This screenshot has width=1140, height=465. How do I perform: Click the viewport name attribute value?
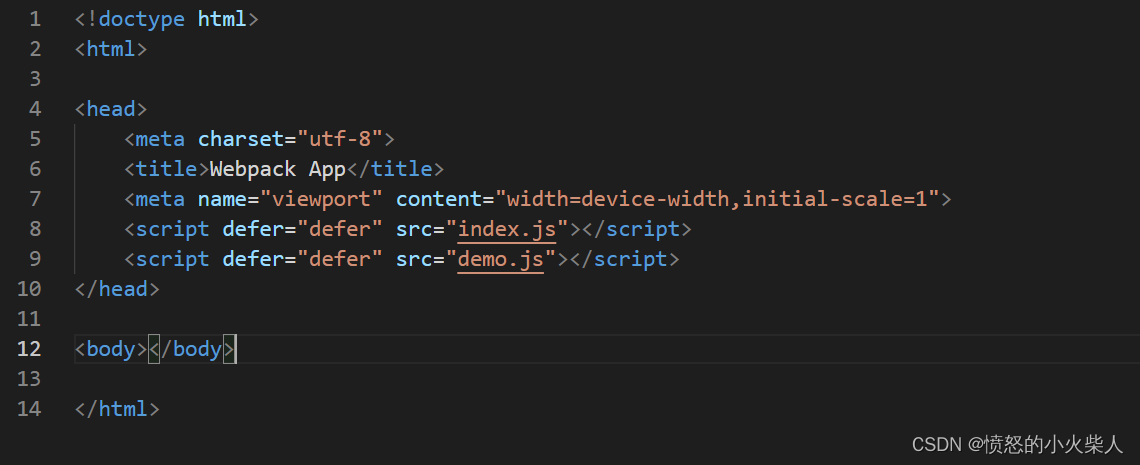click(321, 199)
